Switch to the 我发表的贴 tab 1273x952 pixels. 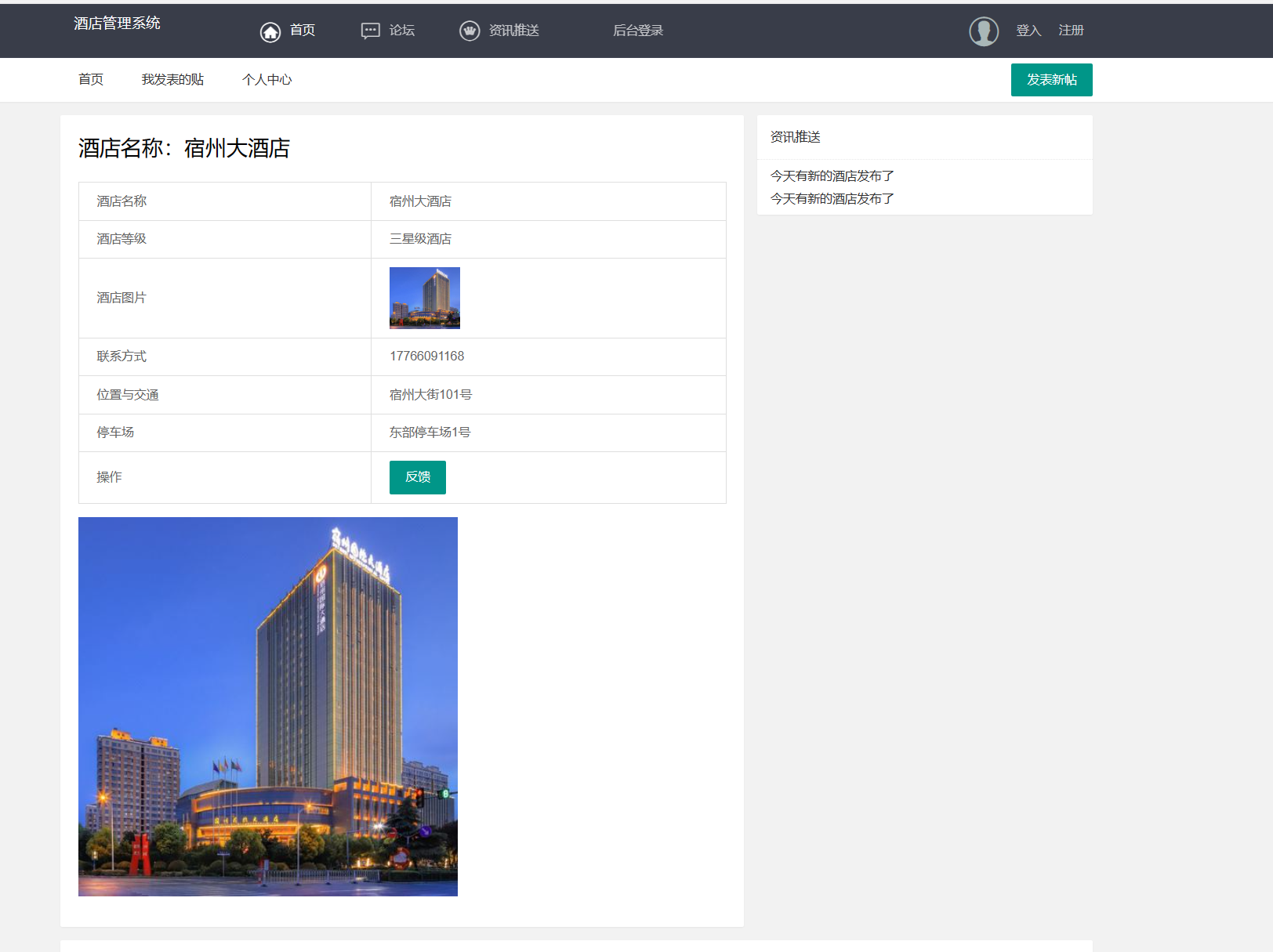click(172, 79)
